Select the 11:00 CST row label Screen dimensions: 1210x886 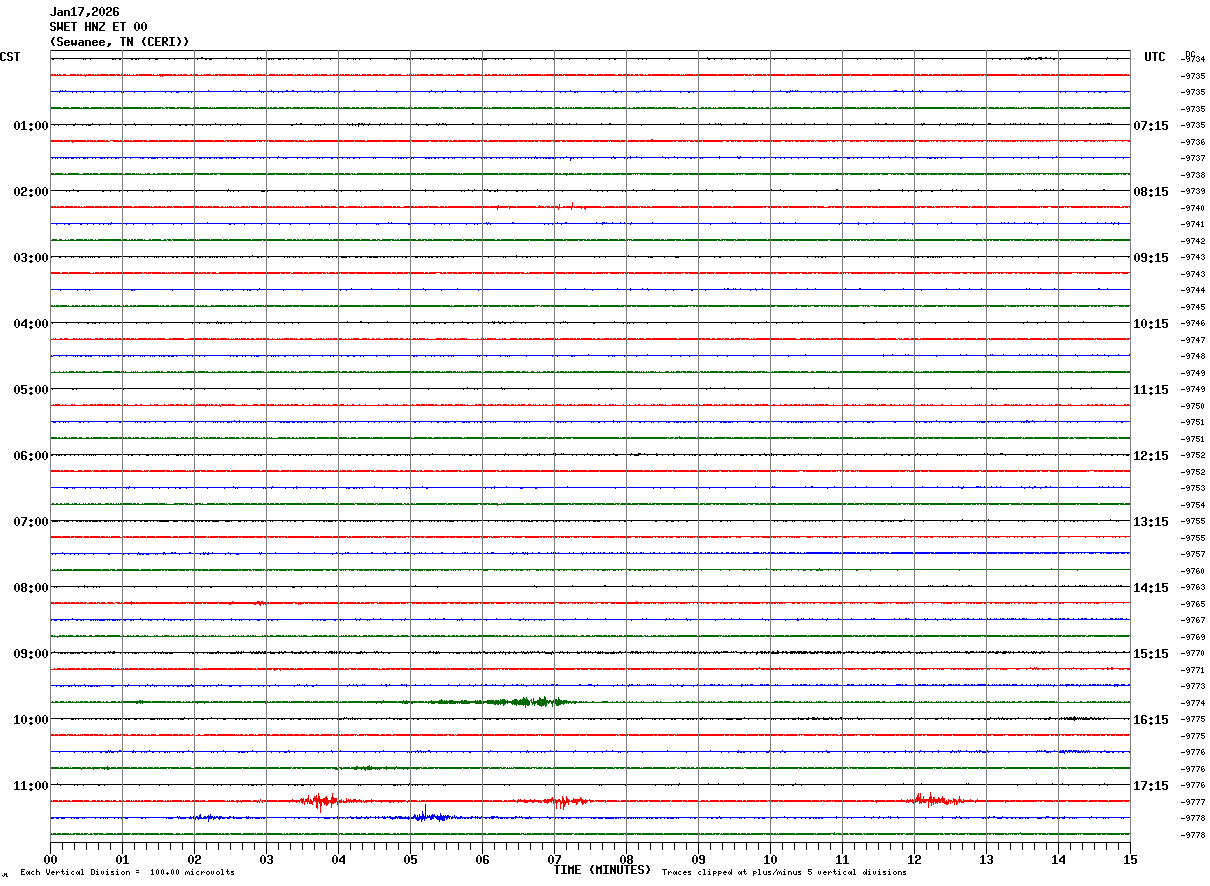pyautogui.click(x=30, y=786)
